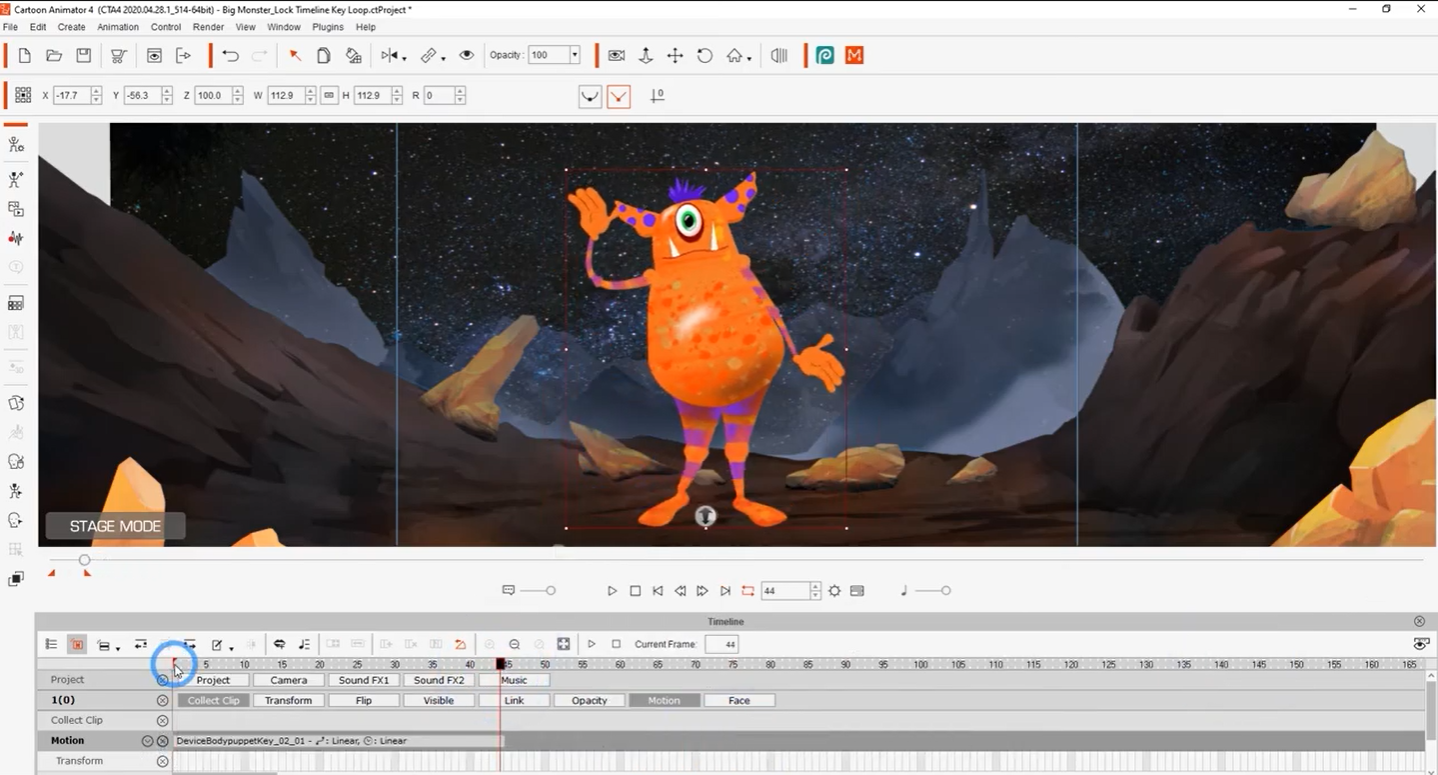Image resolution: width=1438 pixels, height=775 pixels.
Task: Collapse the Motion track with chevron circle
Action: click(x=148, y=741)
